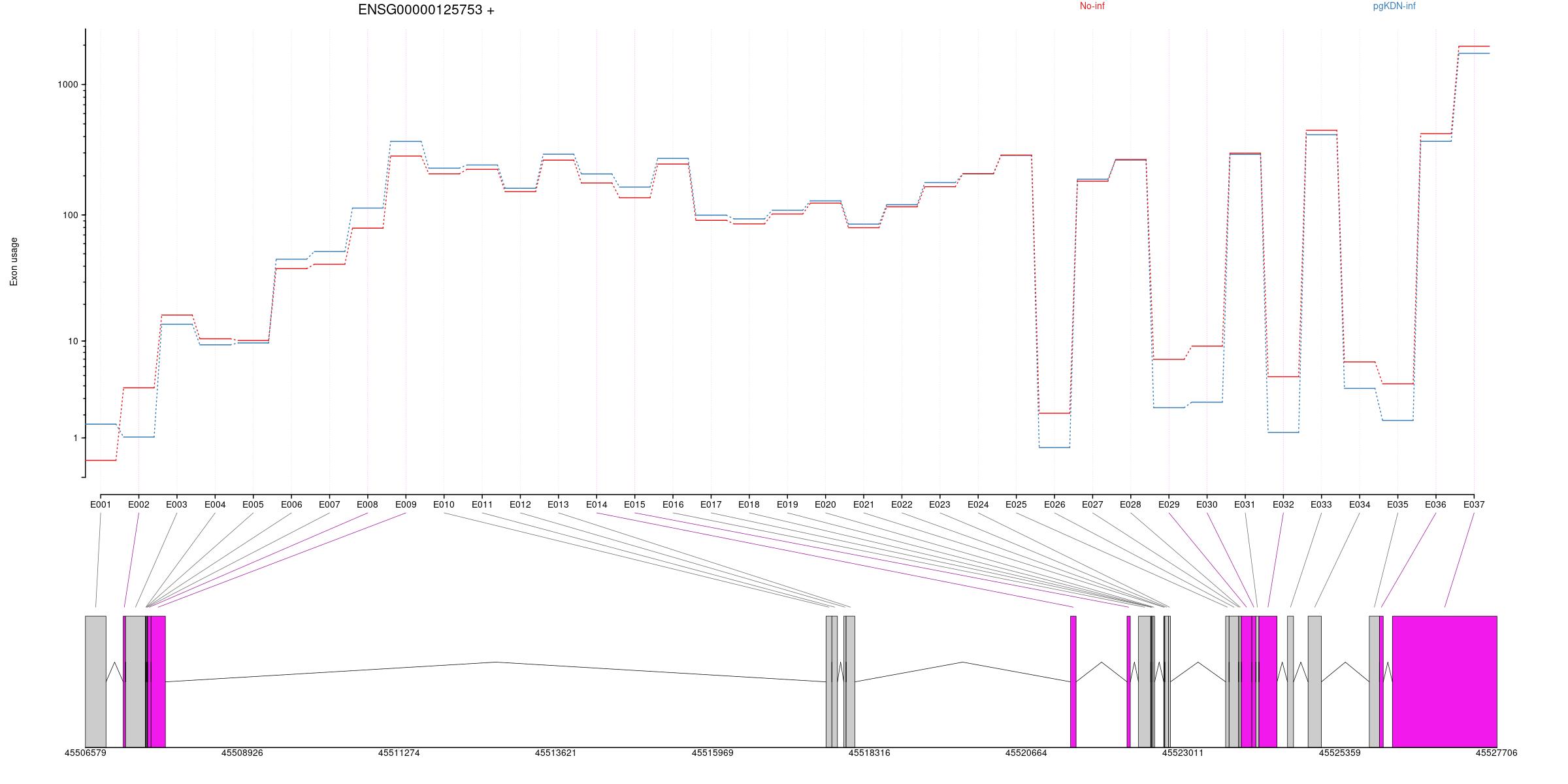Click exon label E010
Screen dimensions: 1568x784
click(x=444, y=504)
